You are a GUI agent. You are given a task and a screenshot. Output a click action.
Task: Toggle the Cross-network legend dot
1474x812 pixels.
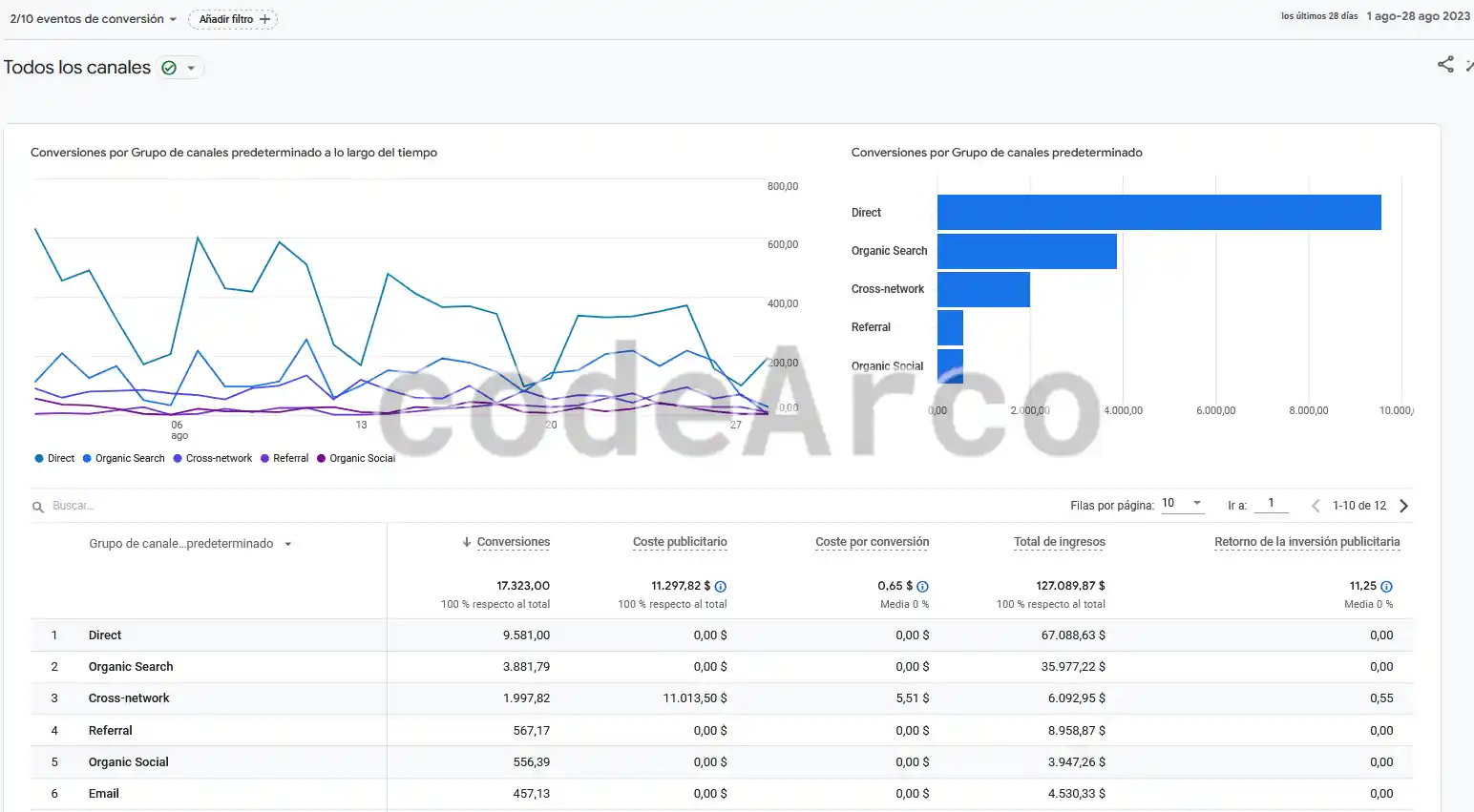tap(178, 458)
